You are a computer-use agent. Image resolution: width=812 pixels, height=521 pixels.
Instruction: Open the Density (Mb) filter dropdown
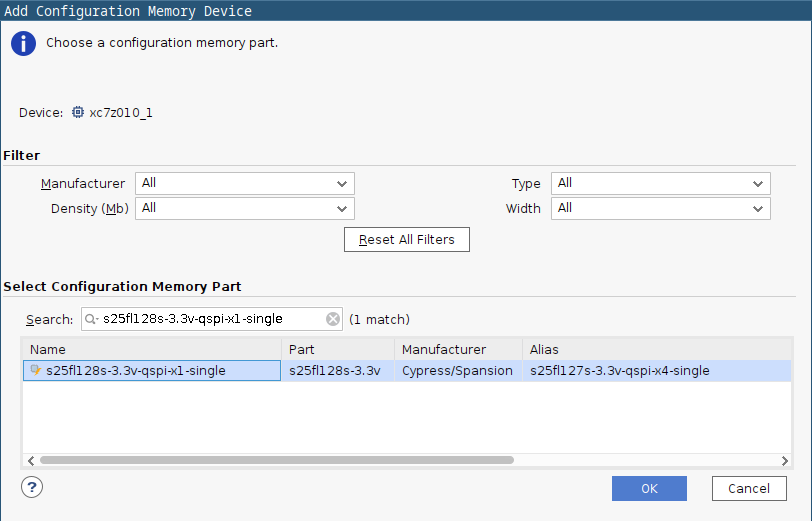click(x=245, y=208)
